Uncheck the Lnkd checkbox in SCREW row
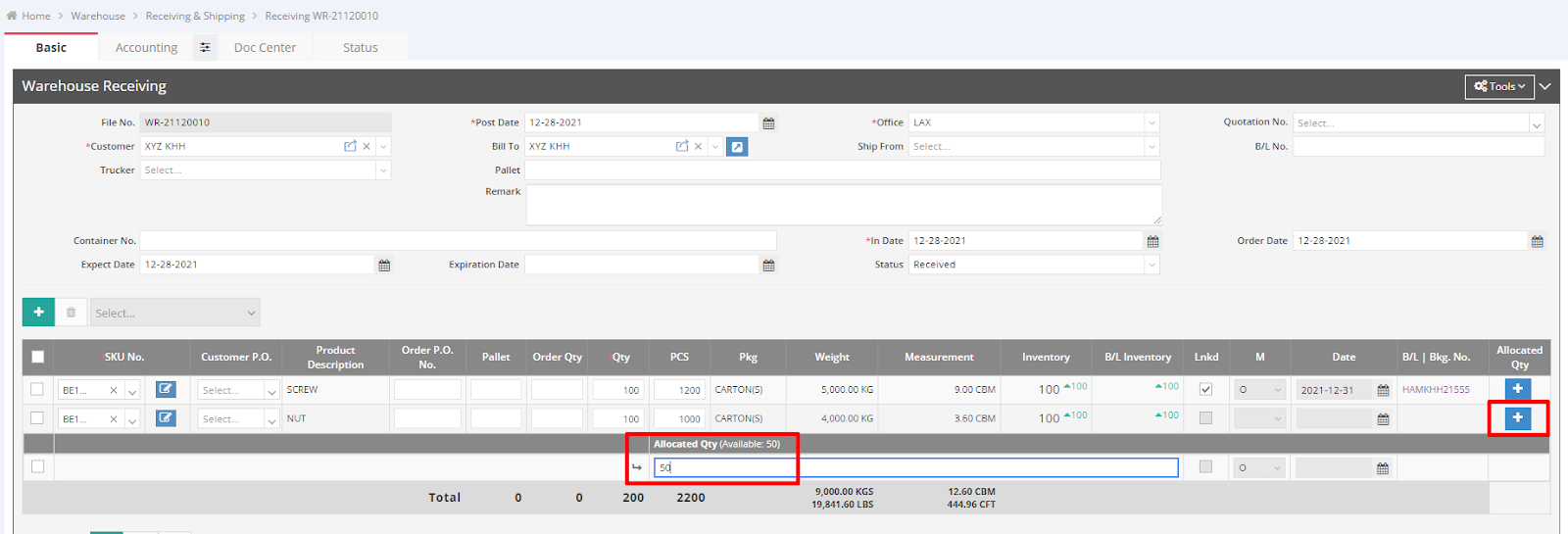Viewport: 1568px width, 534px height. [x=1205, y=390]
